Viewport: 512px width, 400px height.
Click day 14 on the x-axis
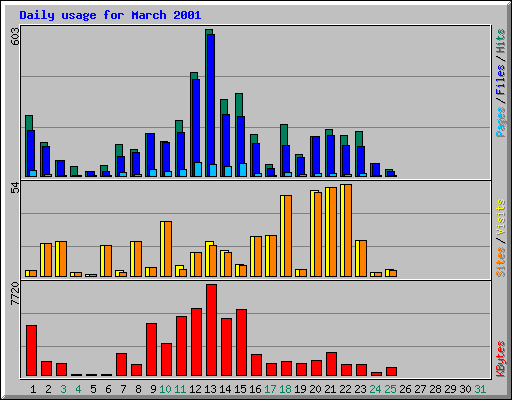point(225,389)
